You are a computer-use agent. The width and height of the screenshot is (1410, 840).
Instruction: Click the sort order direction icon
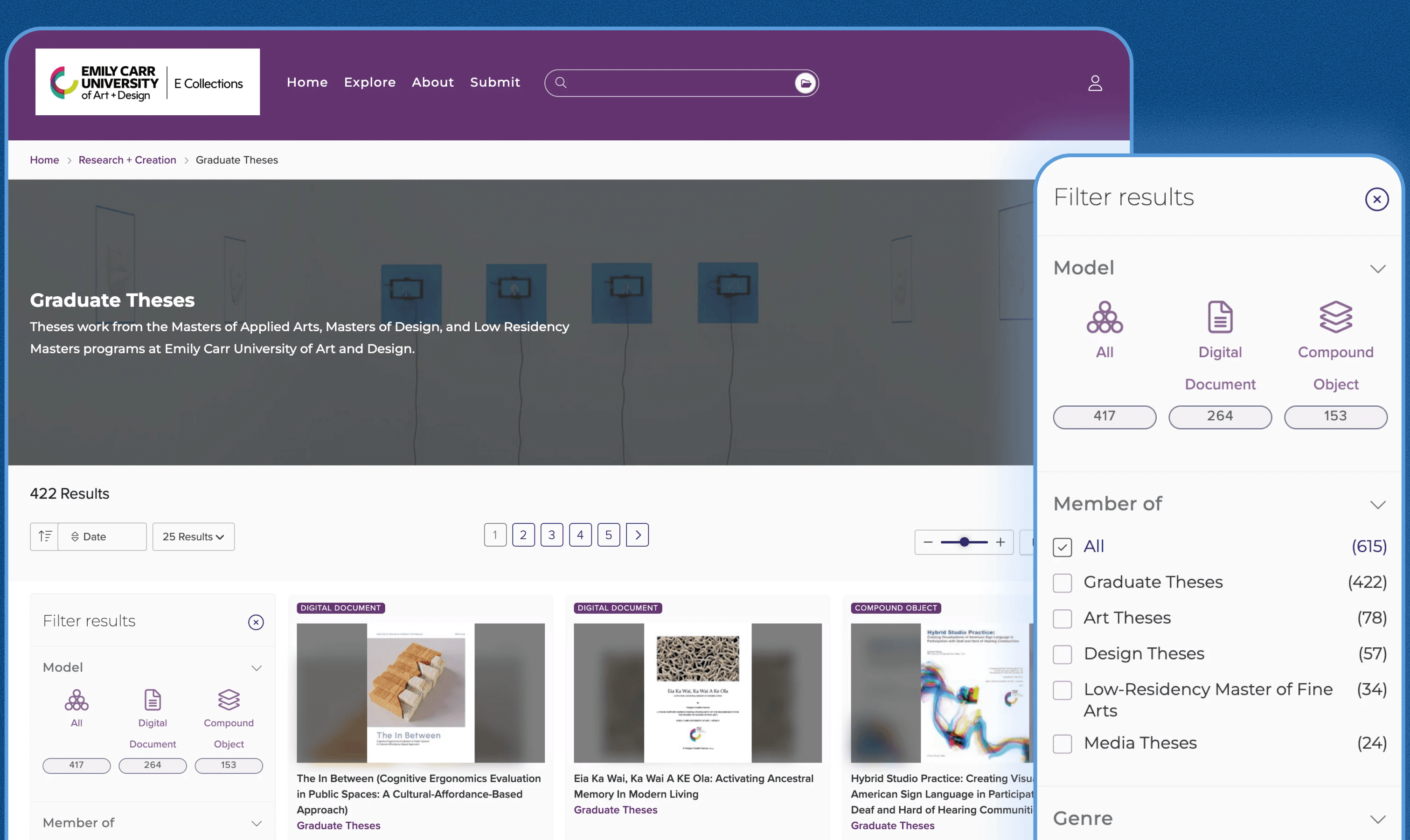[45, 536]
